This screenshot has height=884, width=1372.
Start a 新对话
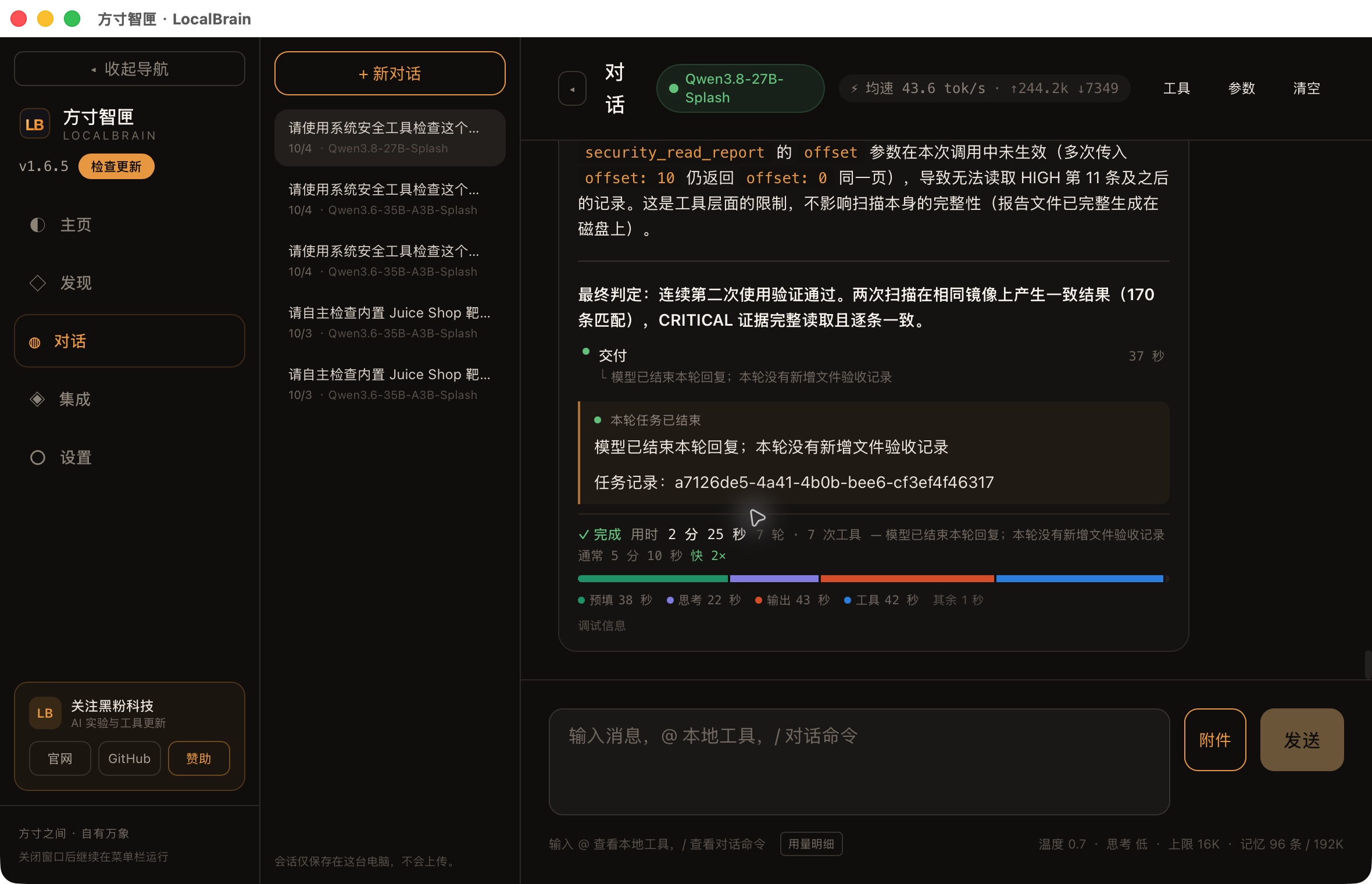[390, 73]
